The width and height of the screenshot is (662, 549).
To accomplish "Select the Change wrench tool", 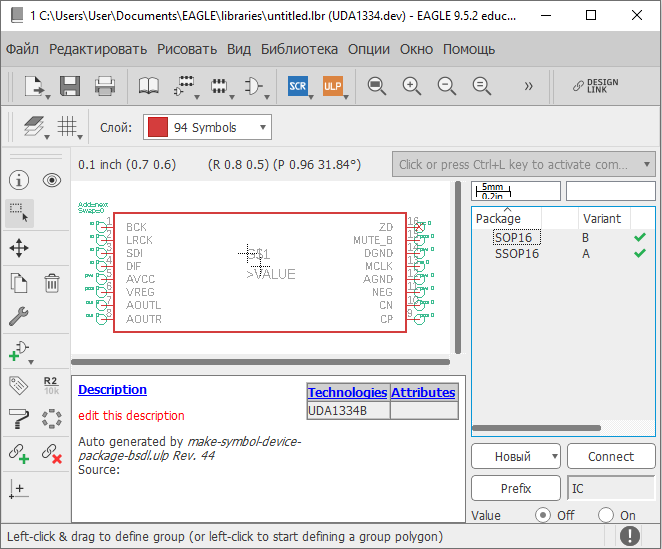I will click(x=19, y=316).
